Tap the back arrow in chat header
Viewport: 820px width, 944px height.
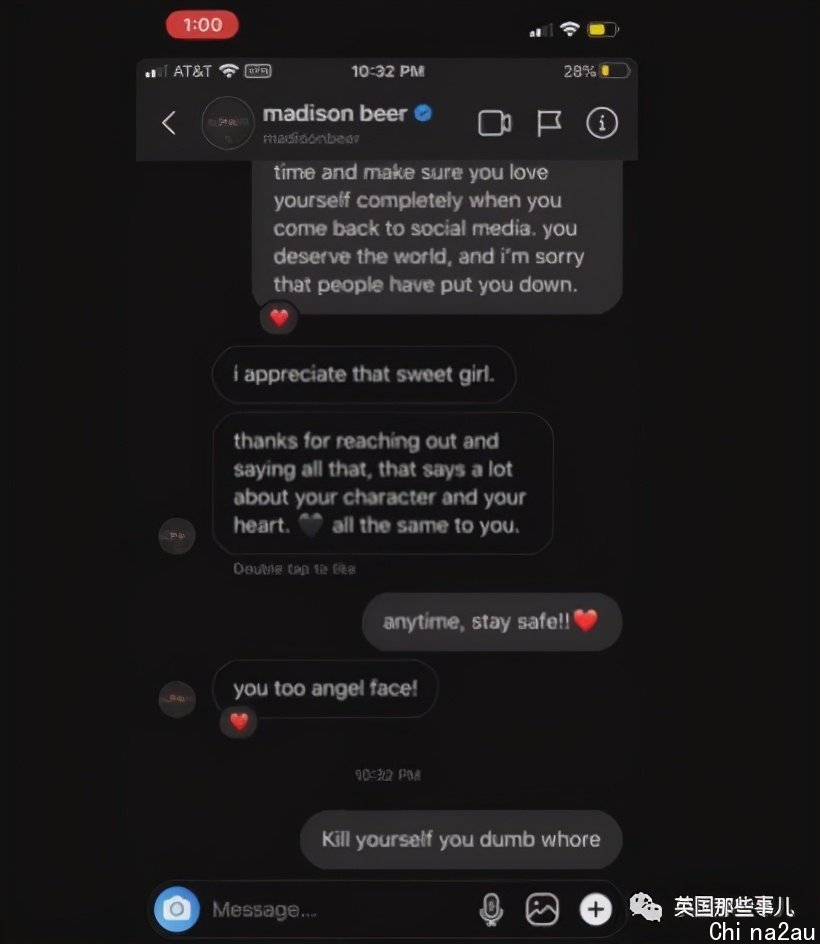pos(169,123)
